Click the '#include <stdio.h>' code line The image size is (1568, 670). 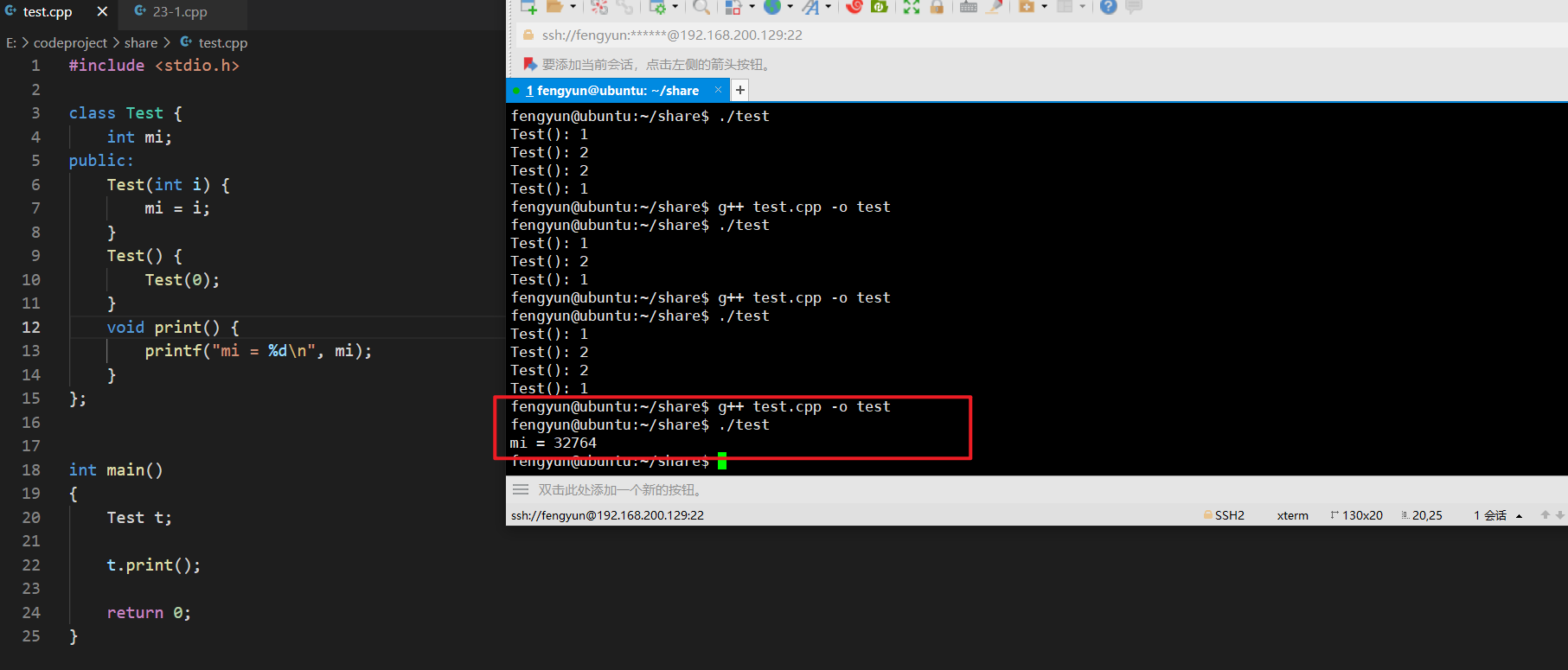pos(154,66)
